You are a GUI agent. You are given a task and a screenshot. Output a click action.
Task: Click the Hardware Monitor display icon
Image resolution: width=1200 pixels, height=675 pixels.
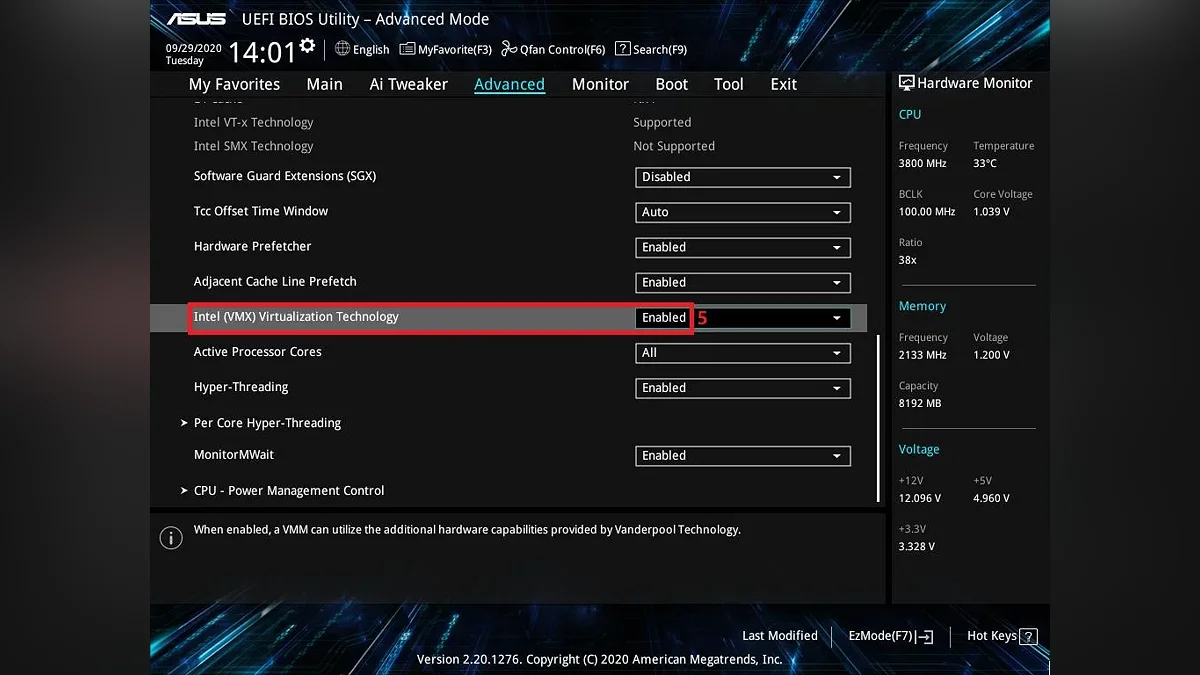(x=906, y=83)
